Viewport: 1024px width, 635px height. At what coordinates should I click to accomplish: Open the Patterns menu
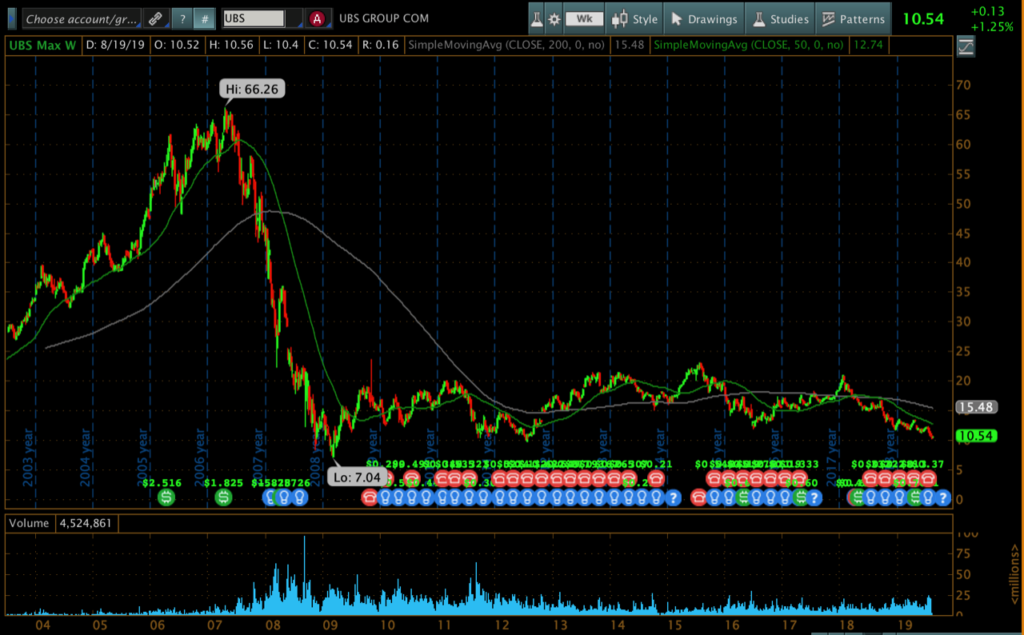point(853,19)
